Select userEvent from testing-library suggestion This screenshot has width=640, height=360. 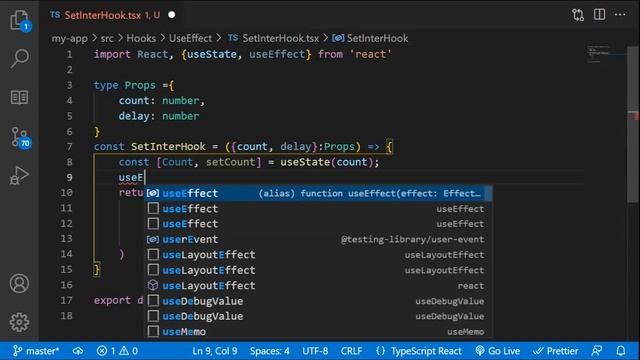pyautogui.click(x=318, y=239)
